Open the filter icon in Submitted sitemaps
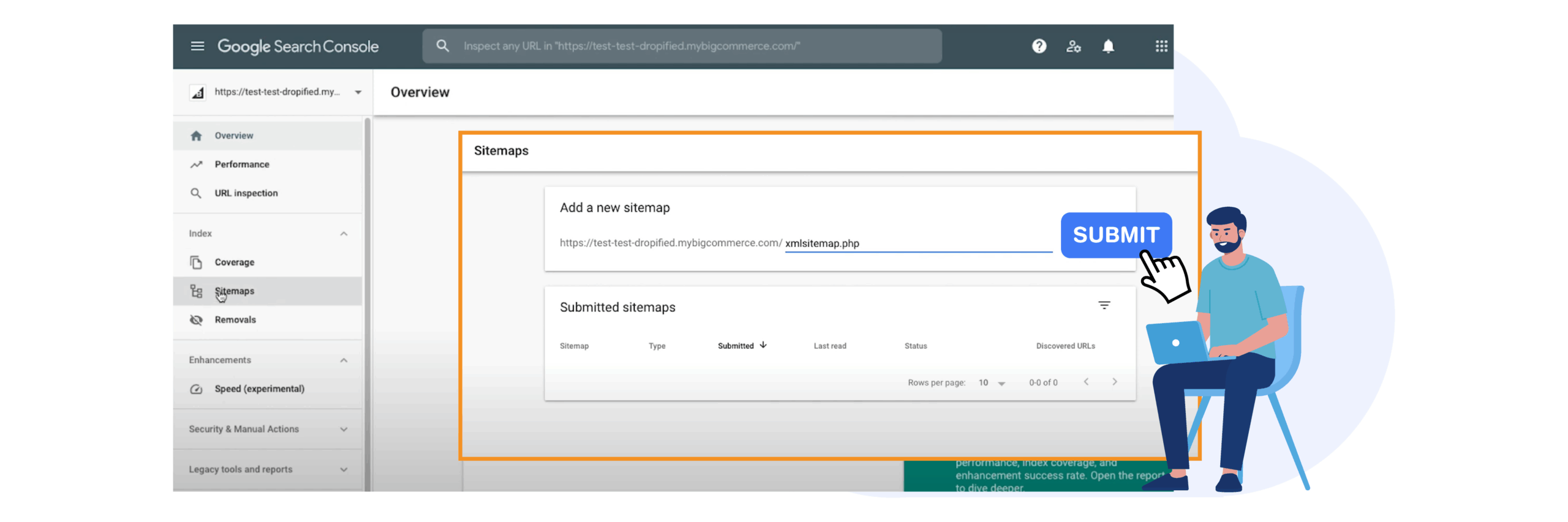This screenshot has width=1568, height=522. (1104, 305)
